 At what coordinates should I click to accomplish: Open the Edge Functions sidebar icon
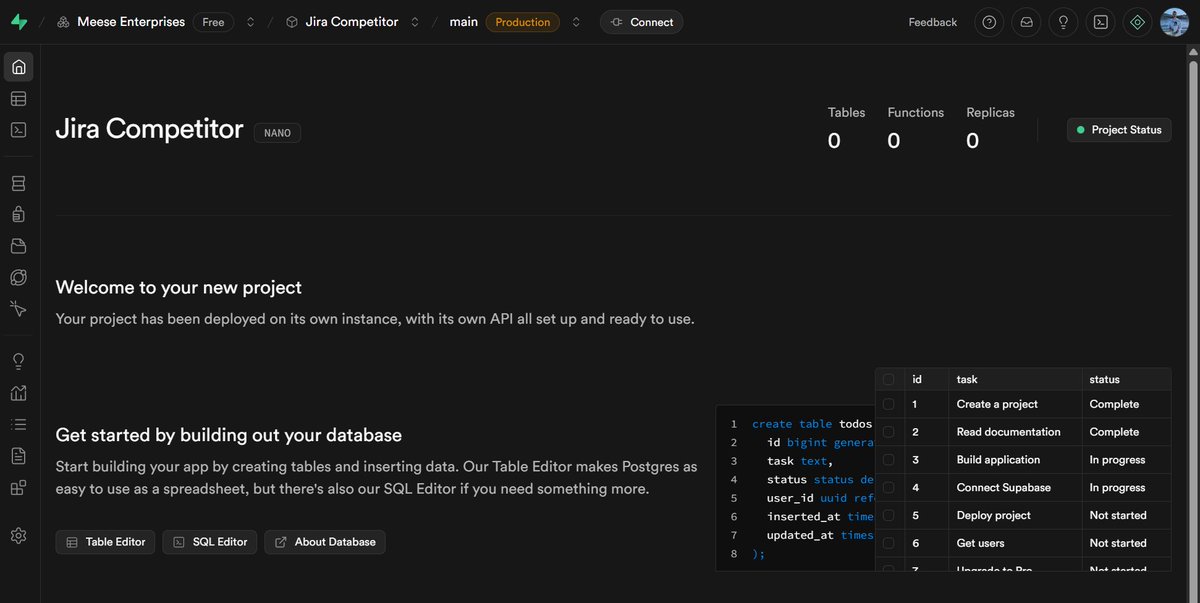click(18, 277)
